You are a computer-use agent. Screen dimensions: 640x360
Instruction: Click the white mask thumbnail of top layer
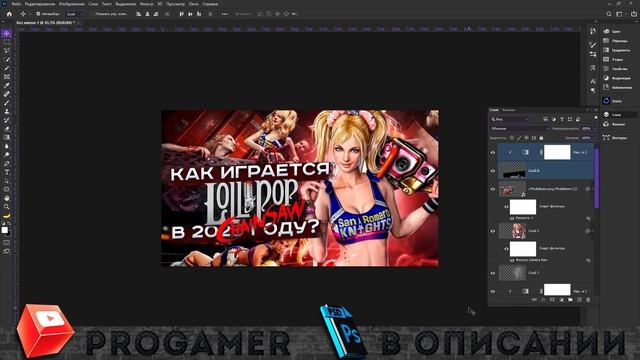coord(557,152)
